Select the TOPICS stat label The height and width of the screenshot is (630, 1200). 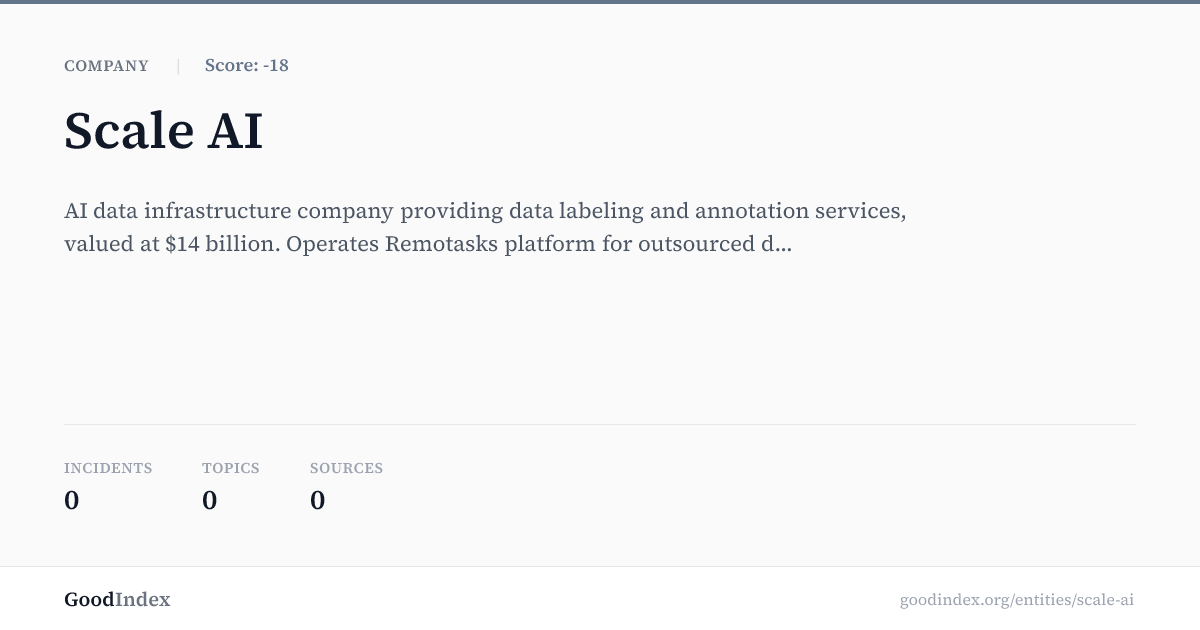[x=231, y=468]
